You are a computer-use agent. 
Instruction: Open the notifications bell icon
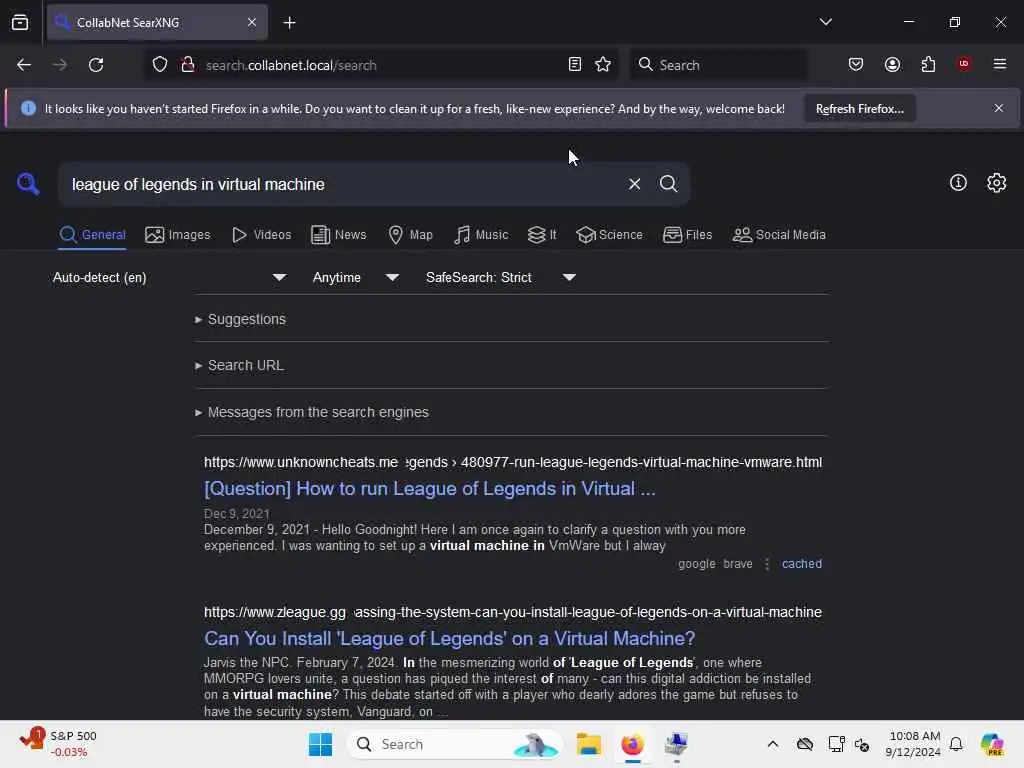pyautogui.click(x=956, y=744)
